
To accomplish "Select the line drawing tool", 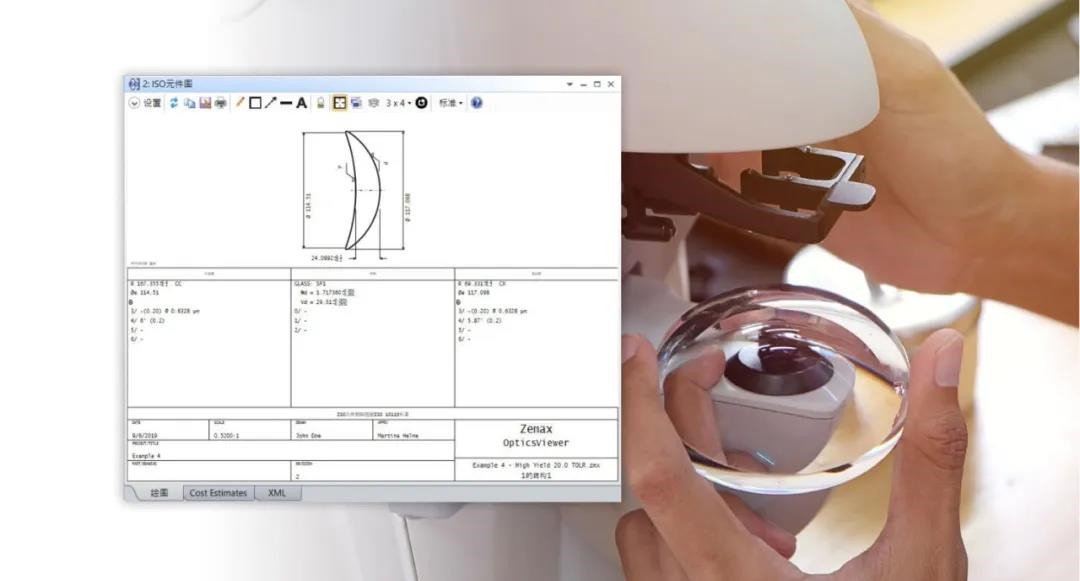I will pos(286,103).
